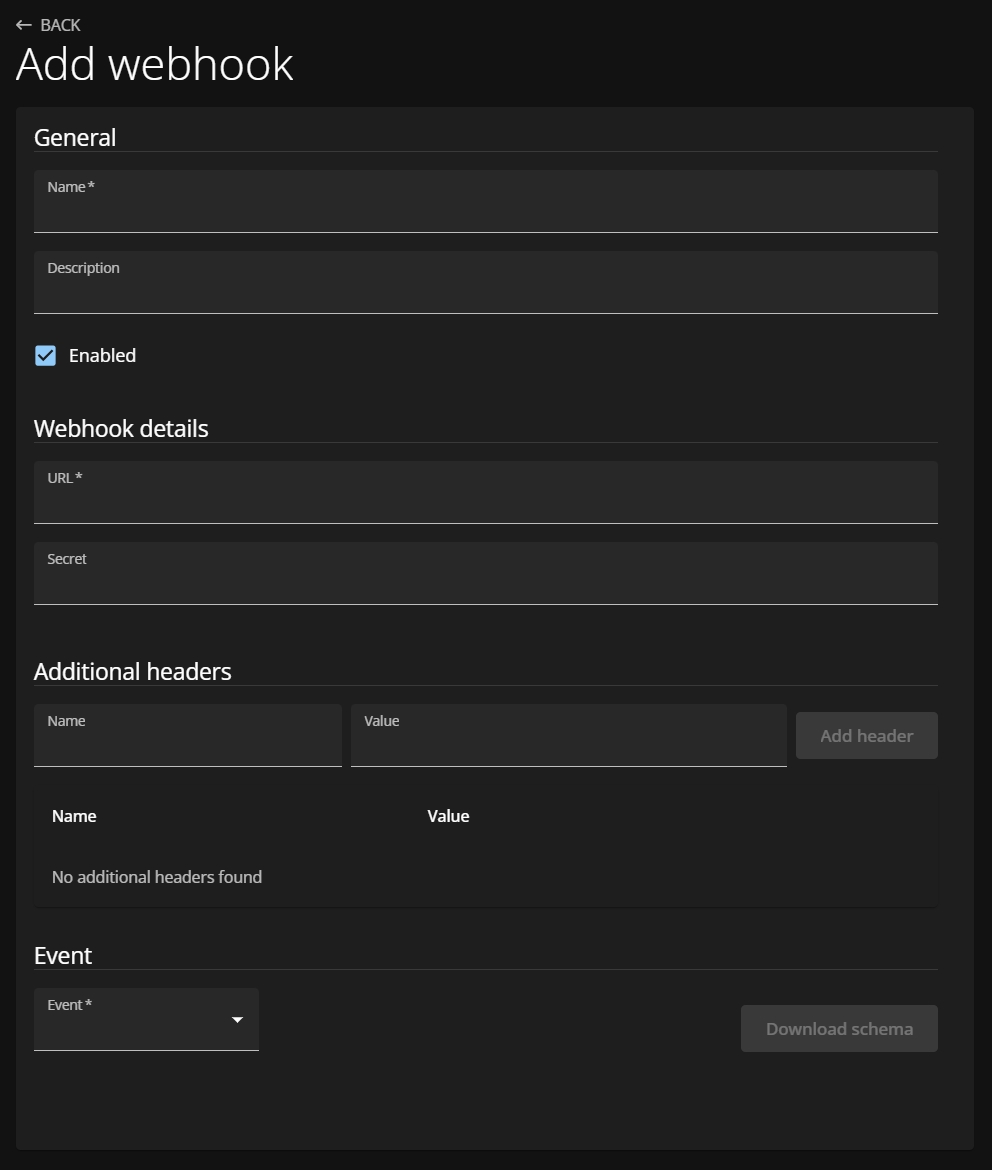Click the Value column header in headers table

[x=448, y=816]
